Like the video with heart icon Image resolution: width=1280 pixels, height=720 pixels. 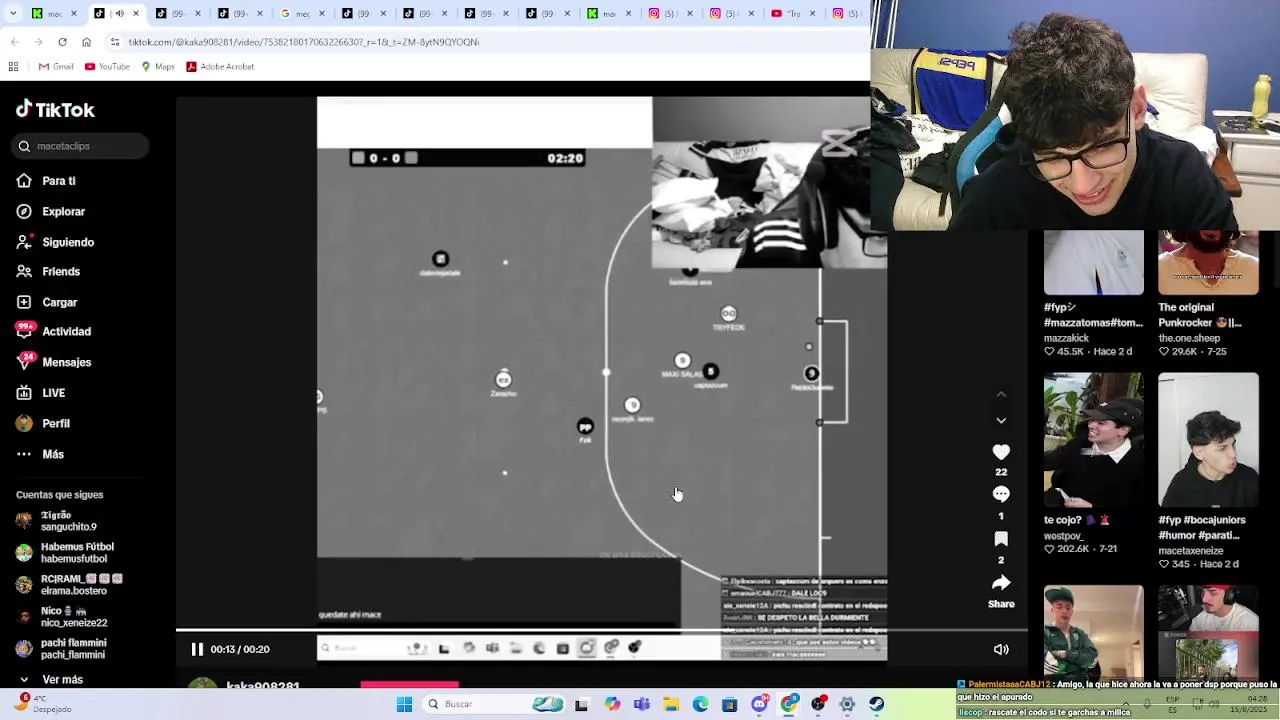click(1001, 452)
